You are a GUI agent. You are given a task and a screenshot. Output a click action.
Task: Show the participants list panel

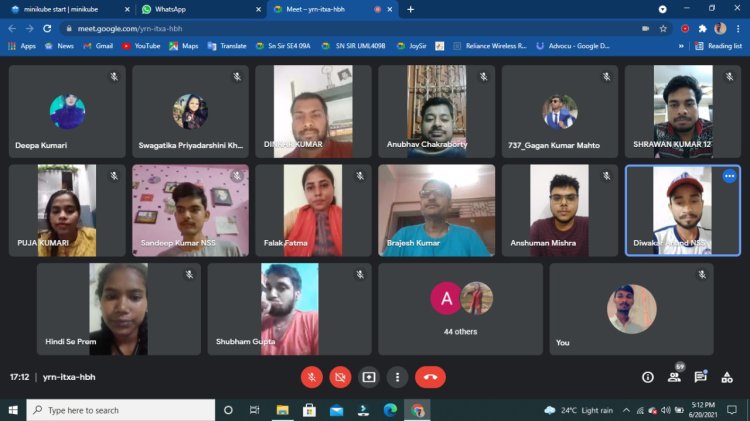tap(674, 377)
